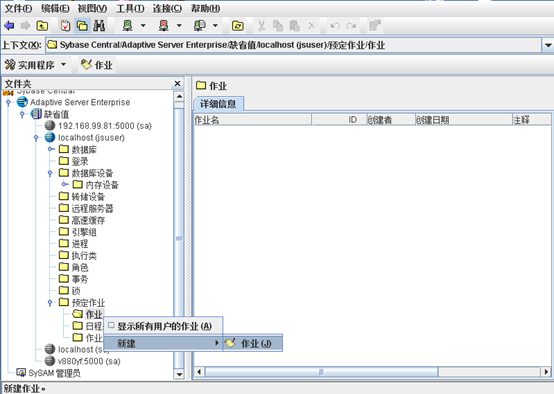The width and height of the screenshot is (554, 394).
Task: Collapse the localhost (jsuser) node
Action: [36, 137]
